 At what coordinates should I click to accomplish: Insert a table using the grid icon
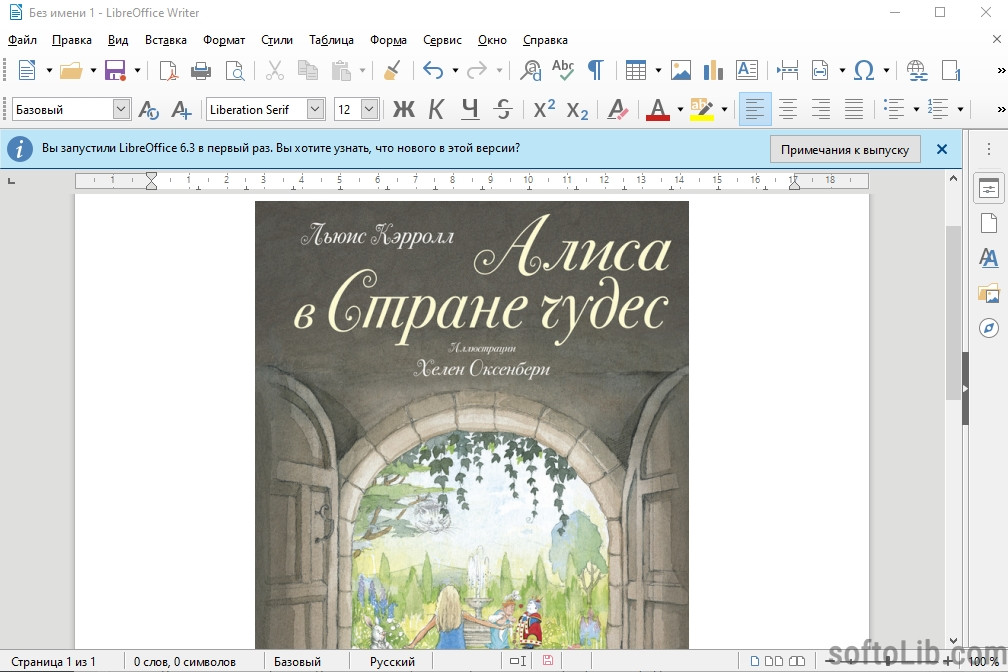pyautogui.click(x=636, y=70)
